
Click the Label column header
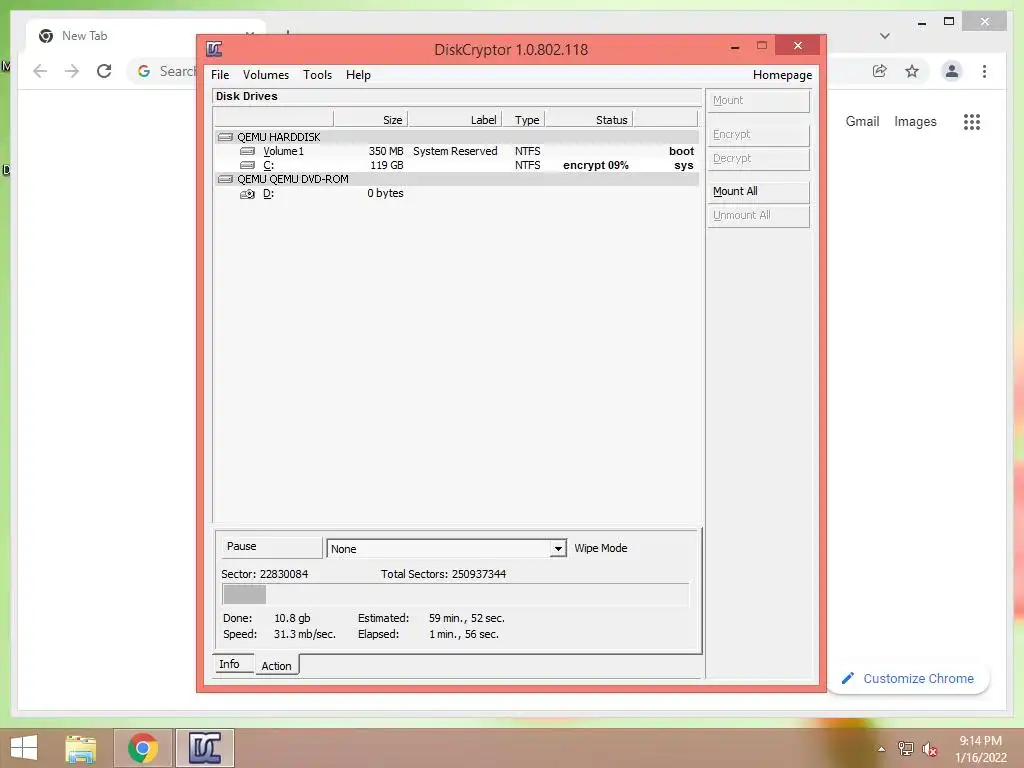[x=455, y=120]
